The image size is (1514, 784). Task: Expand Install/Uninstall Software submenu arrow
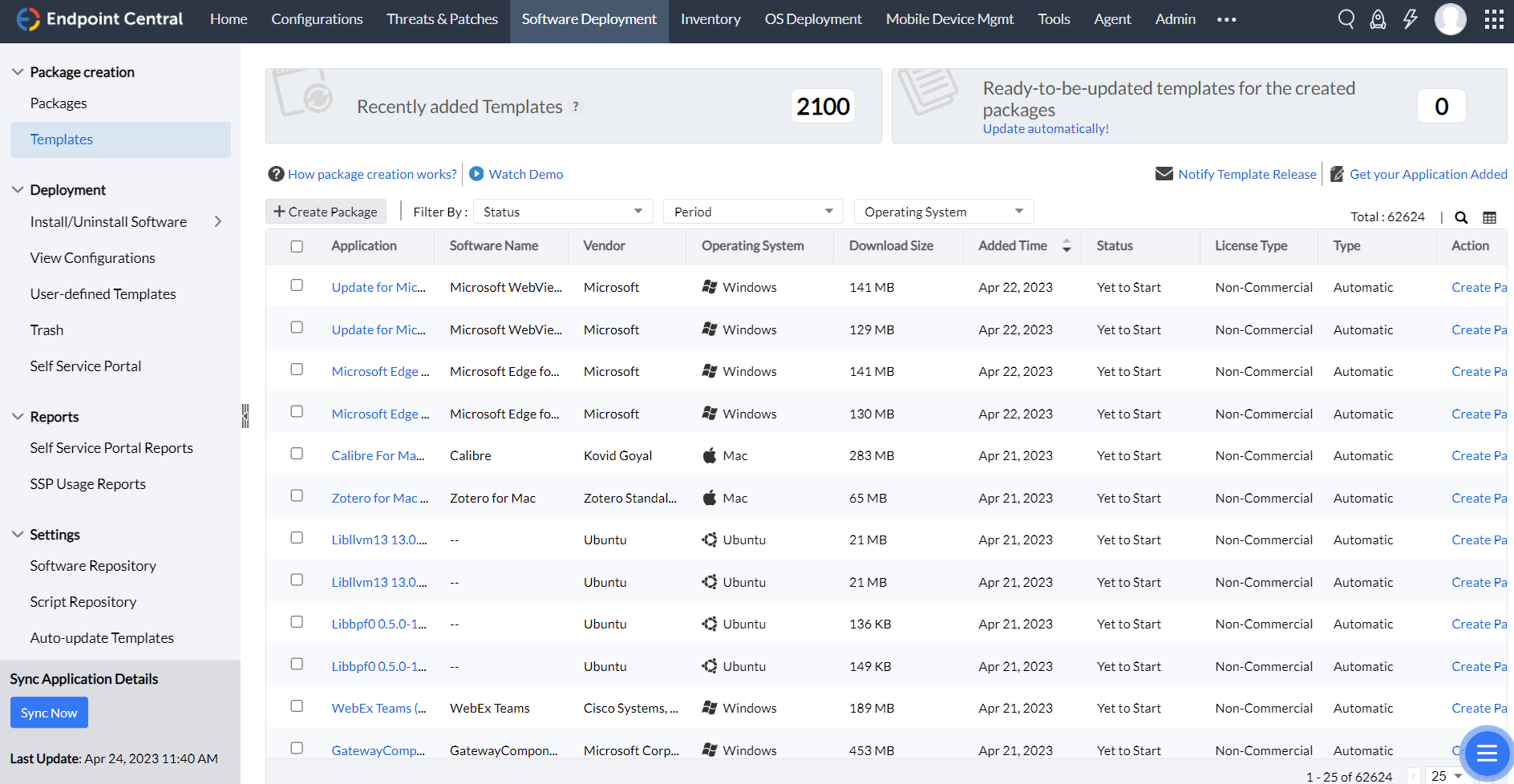coord(218,222)
